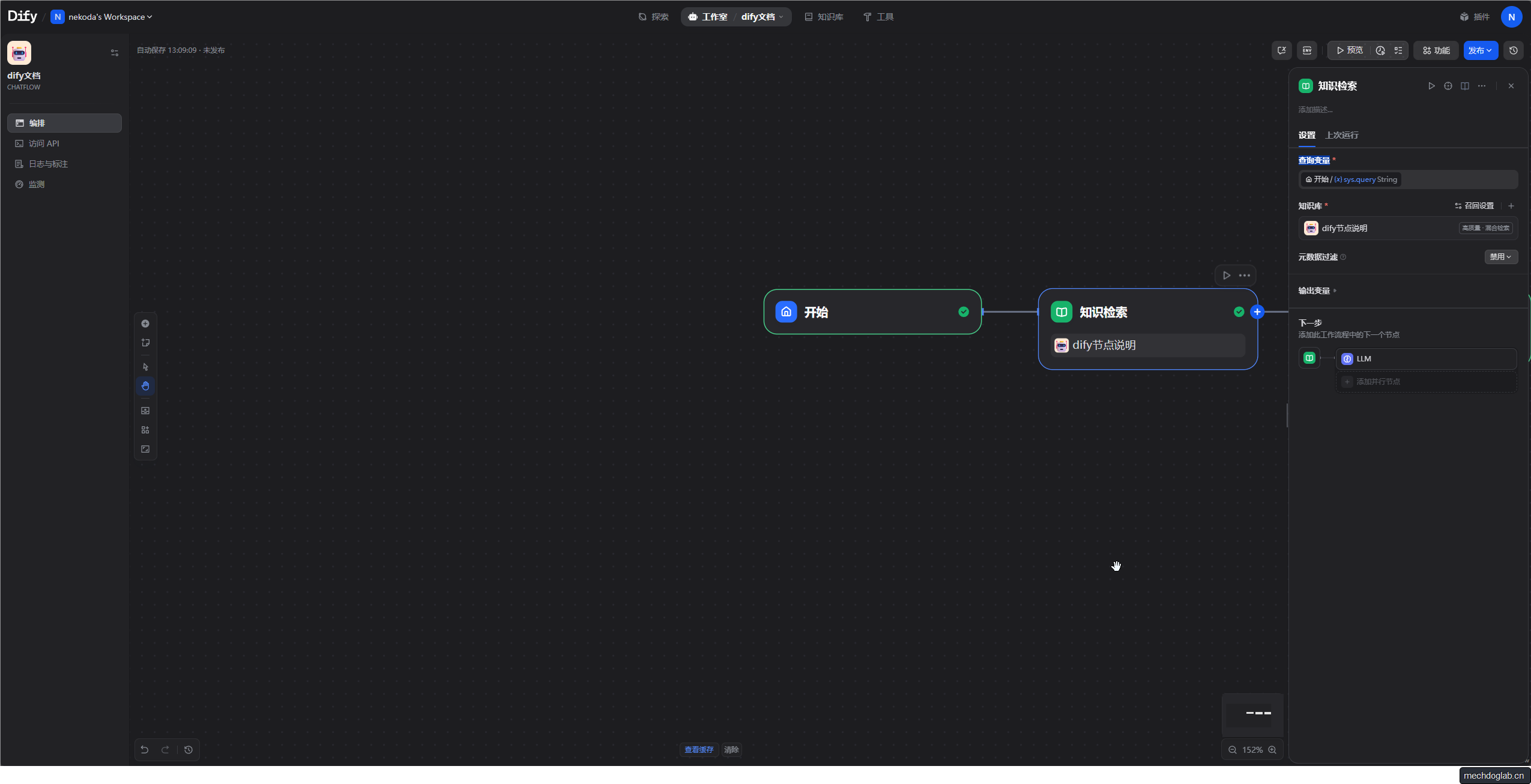The width and height of the screenshot is (1531, 784).
Task: Click the 预览 preview button
Action: [1350, 50]
